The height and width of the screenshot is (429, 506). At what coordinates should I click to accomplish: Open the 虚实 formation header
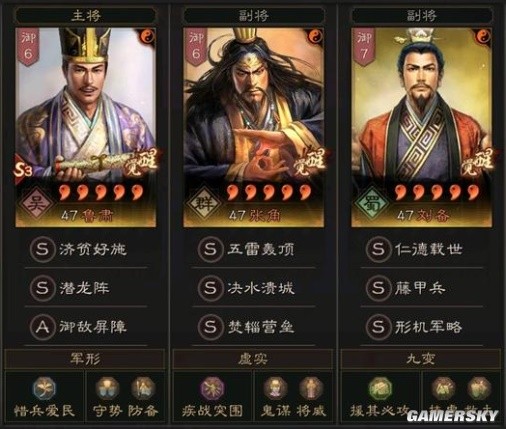coord(253,359)
